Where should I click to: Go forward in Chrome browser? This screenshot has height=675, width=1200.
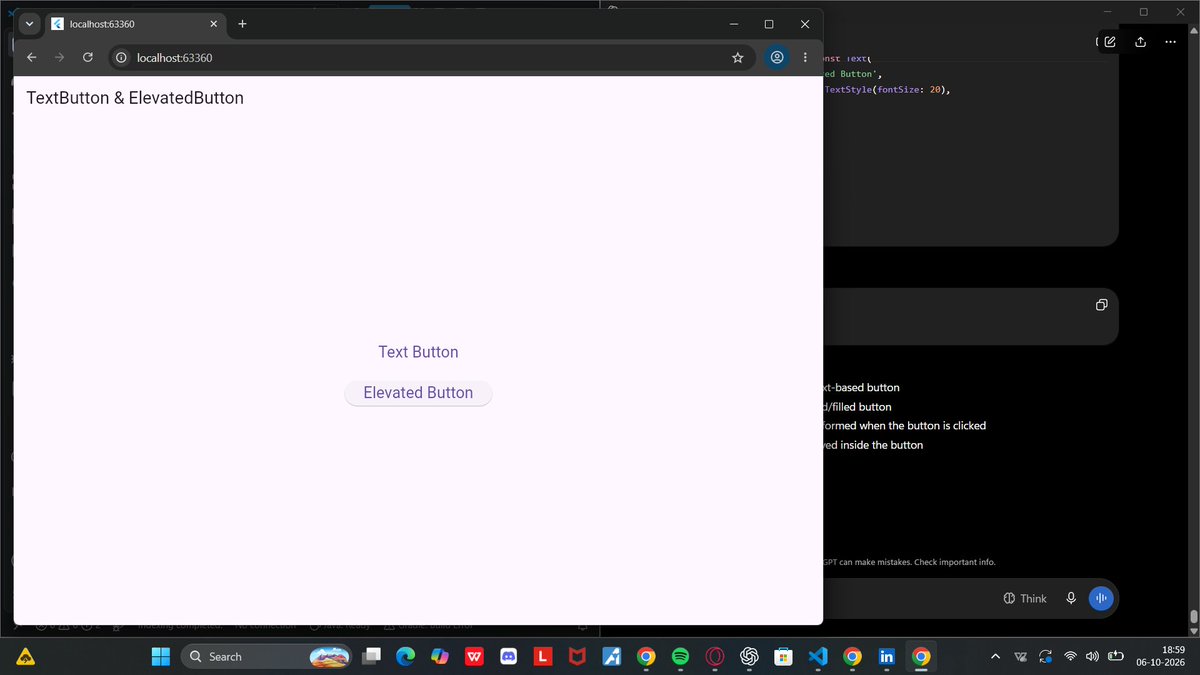coord(60,58)
